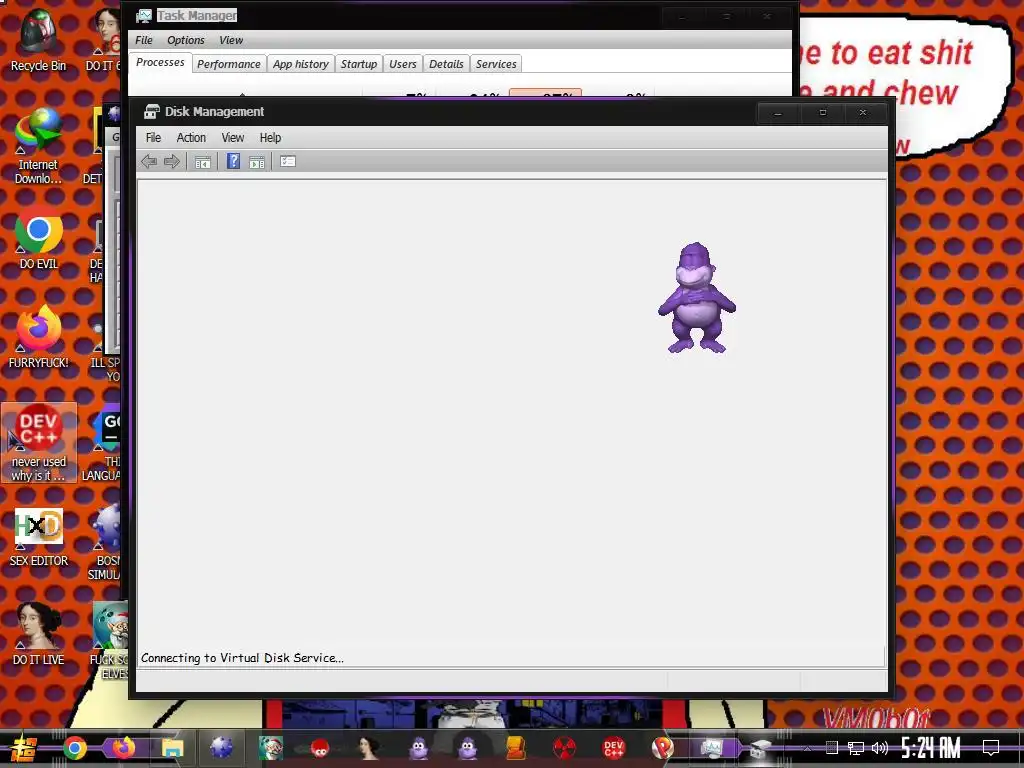
Task: Click the blue question mark Help toolbar icon
Action: (233, 161)
